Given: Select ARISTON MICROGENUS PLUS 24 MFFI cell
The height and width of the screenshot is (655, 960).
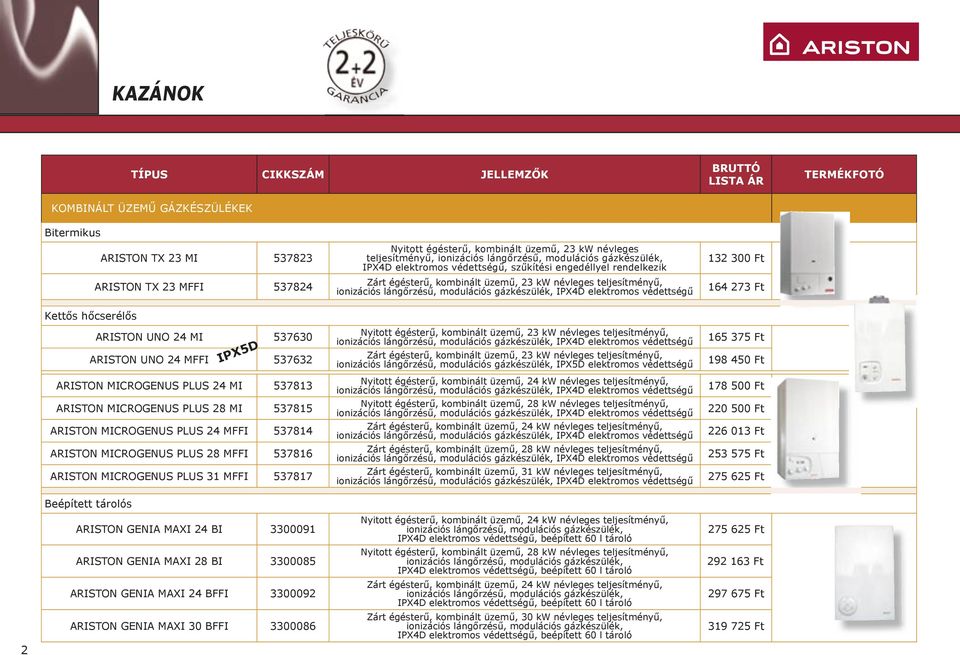Looking at the screenshot, I should (x=149, y=431).
